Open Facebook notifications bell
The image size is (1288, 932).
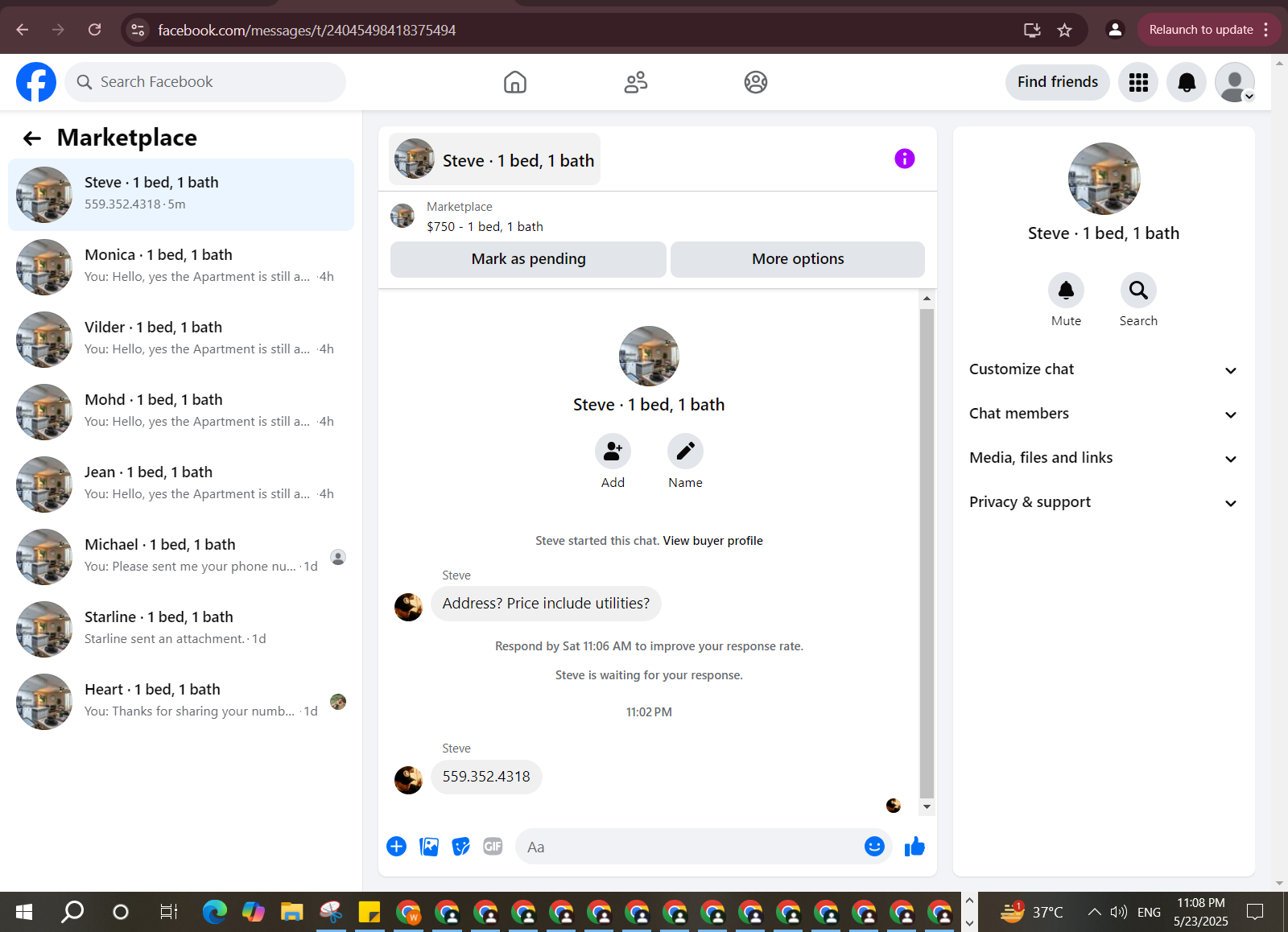(x=1187, y=82)
